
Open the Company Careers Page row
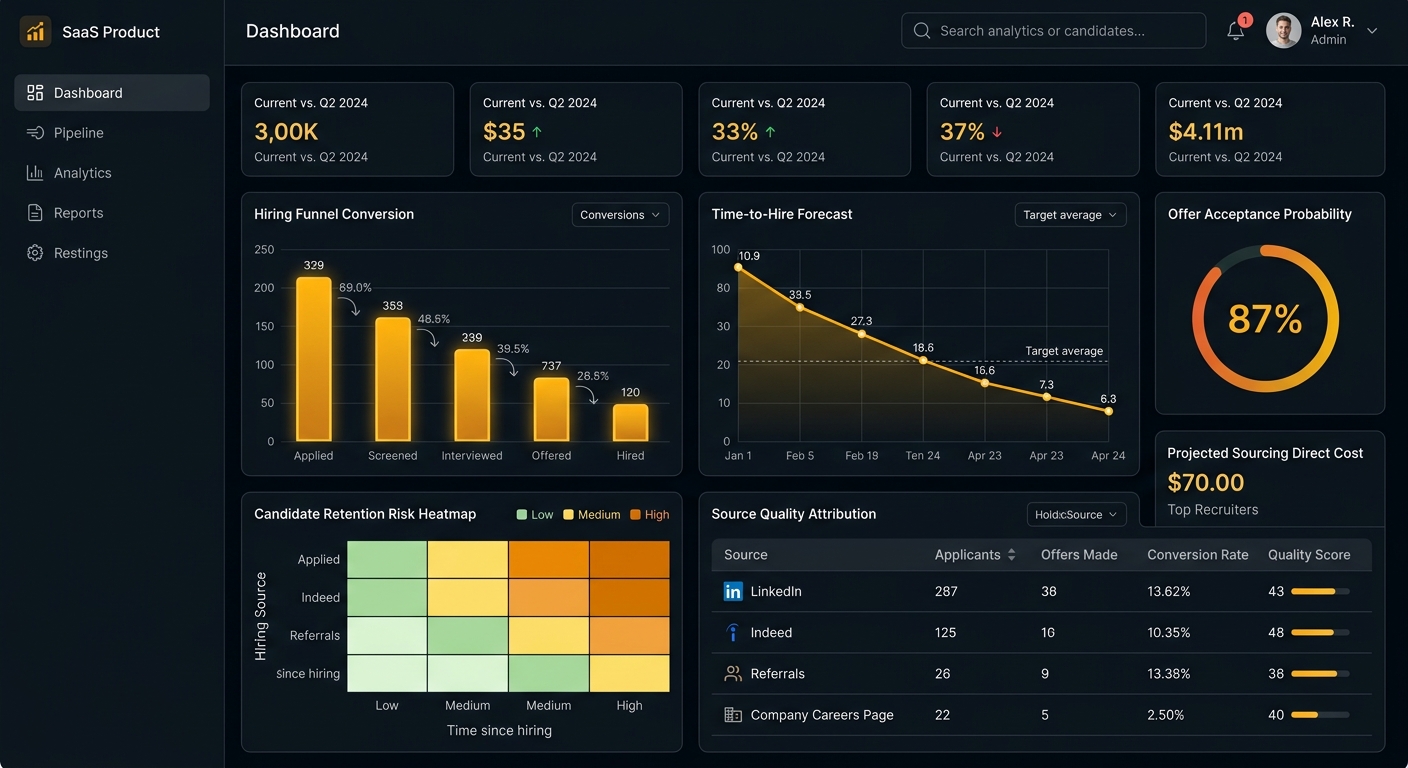pyautogui.click(x=1041, y=715)
